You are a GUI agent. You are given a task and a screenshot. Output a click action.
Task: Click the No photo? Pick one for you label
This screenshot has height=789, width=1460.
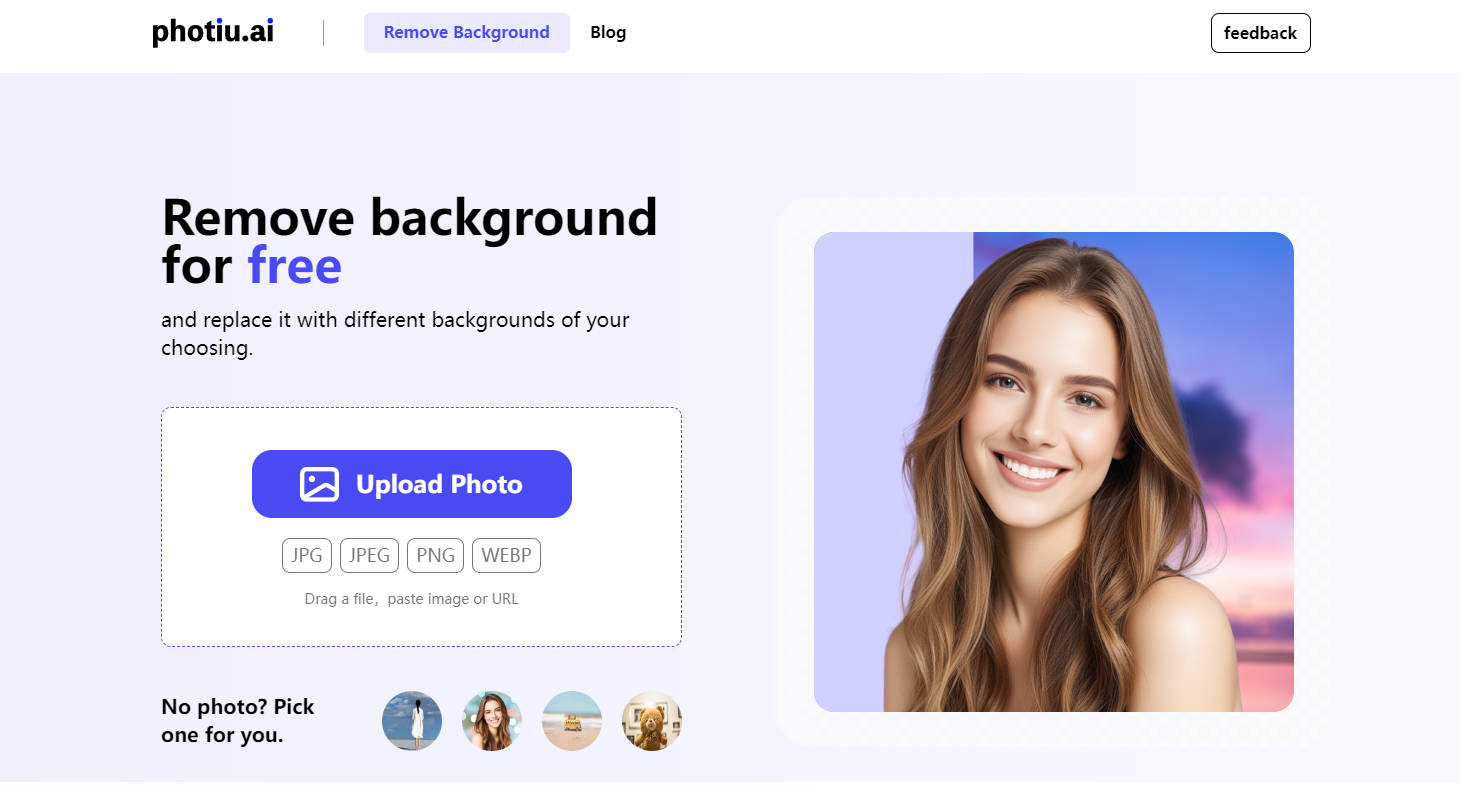(238, 720)
